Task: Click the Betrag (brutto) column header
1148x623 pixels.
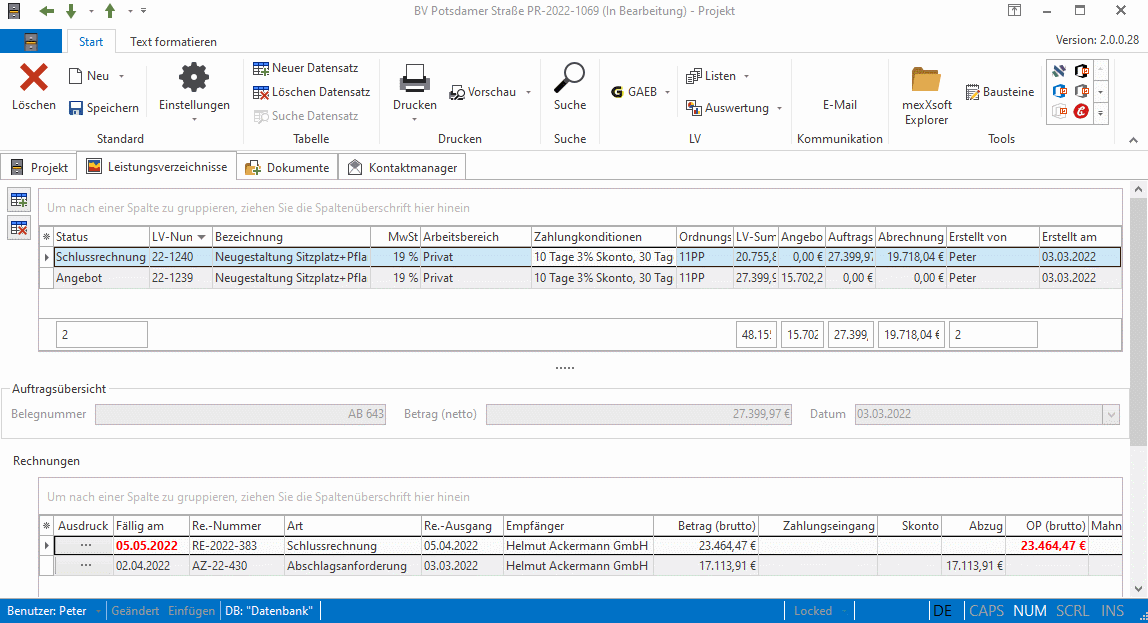Action: pos(706,526)
